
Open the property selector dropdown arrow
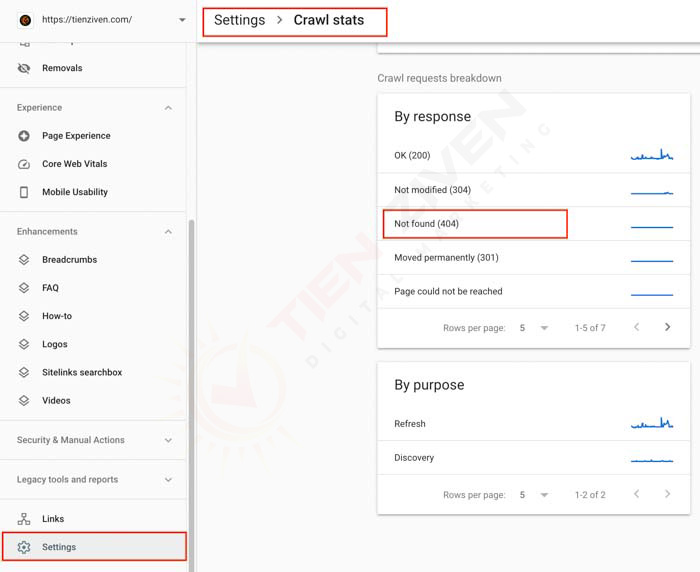click(182, 20)
